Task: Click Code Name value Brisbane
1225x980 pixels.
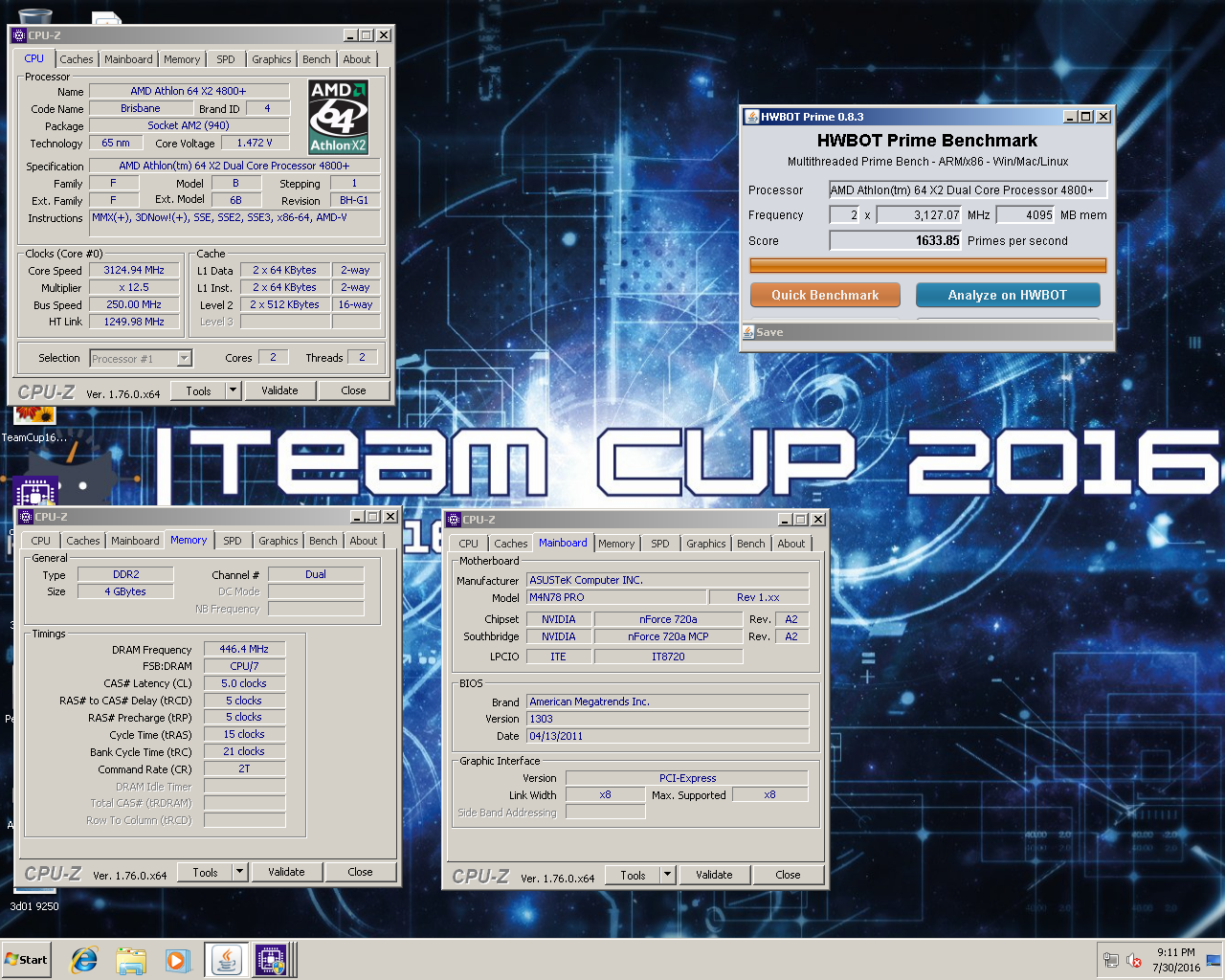Action: pyautogui.click(x=141, y=108)
